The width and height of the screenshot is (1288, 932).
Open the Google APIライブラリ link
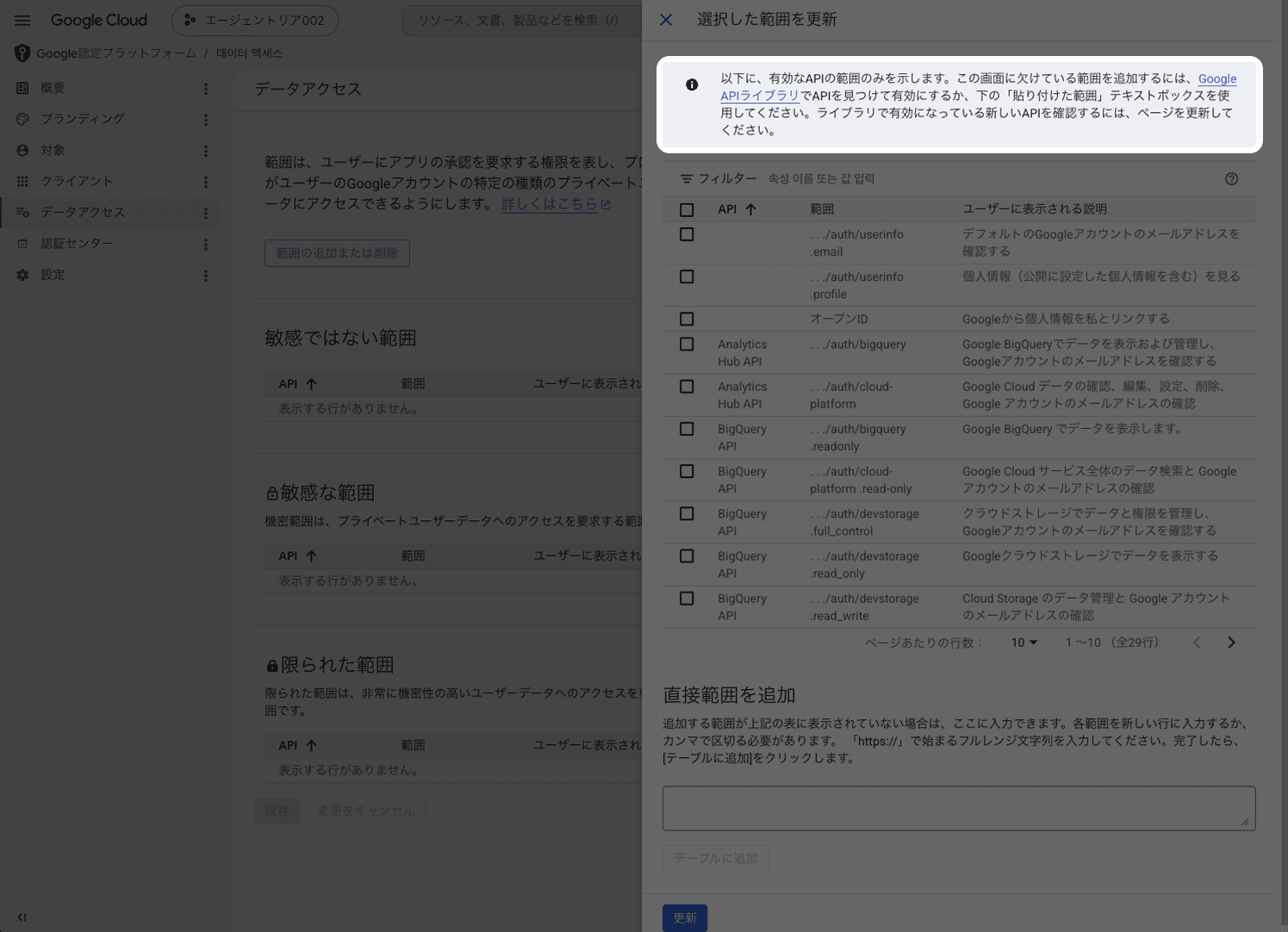pos(978,87)
